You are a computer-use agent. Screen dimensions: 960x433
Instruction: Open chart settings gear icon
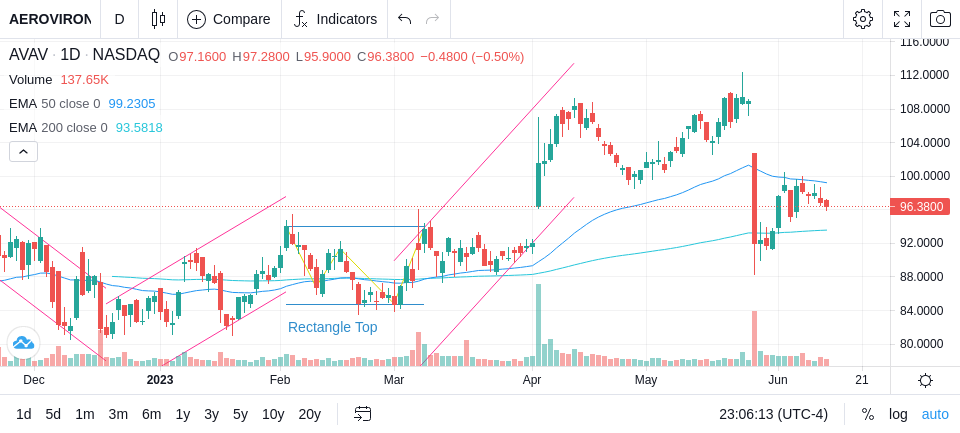[863, 19]
